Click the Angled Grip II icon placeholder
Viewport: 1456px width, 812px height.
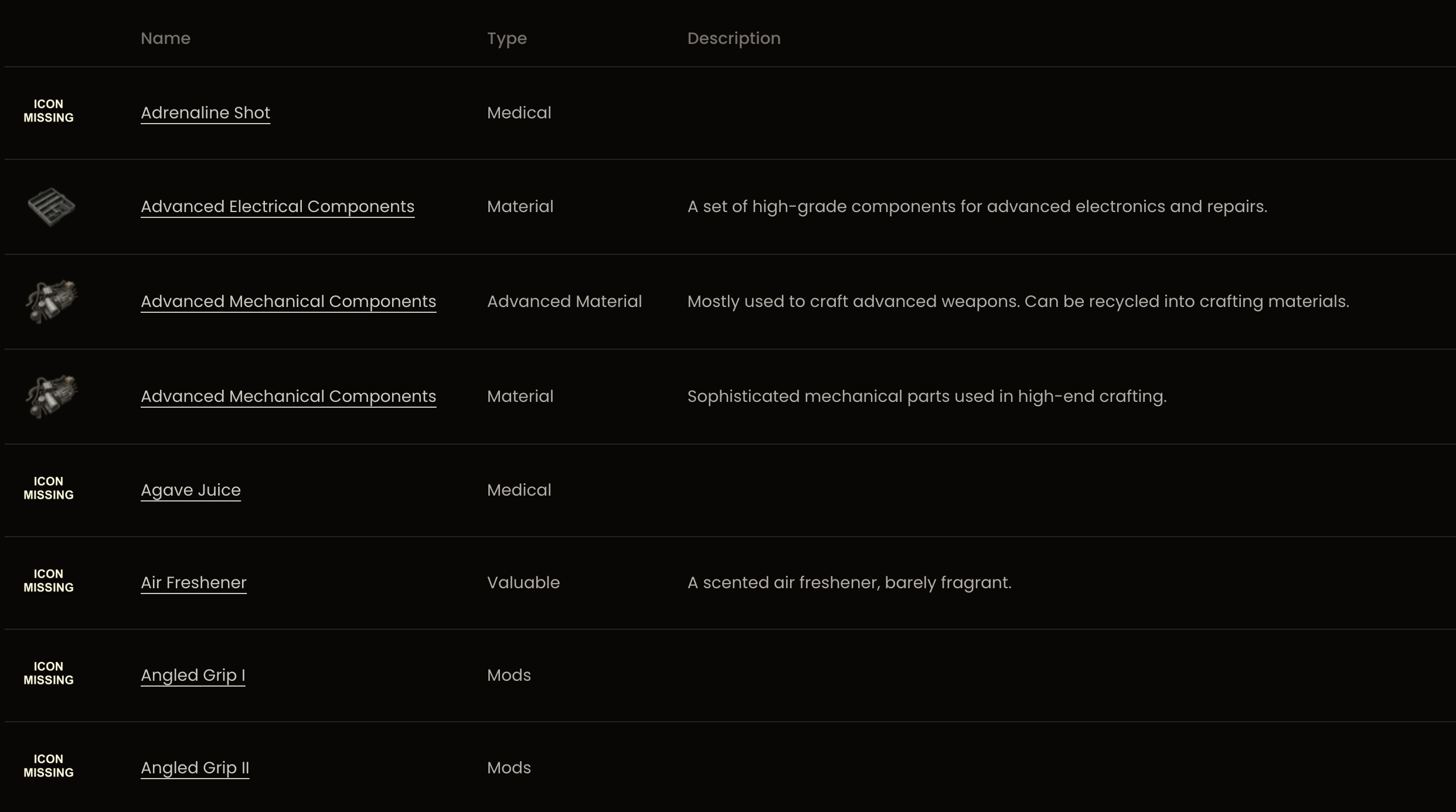[49, 766]
